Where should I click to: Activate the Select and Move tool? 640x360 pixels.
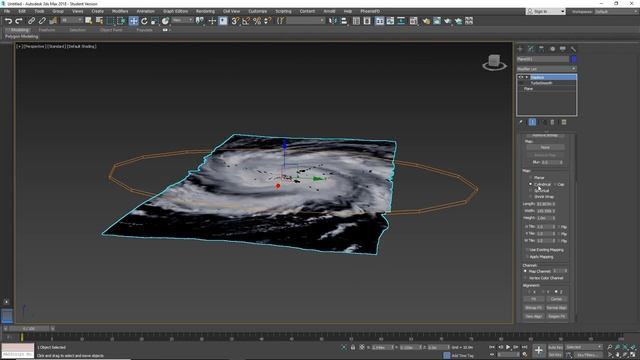coord(133,21)
